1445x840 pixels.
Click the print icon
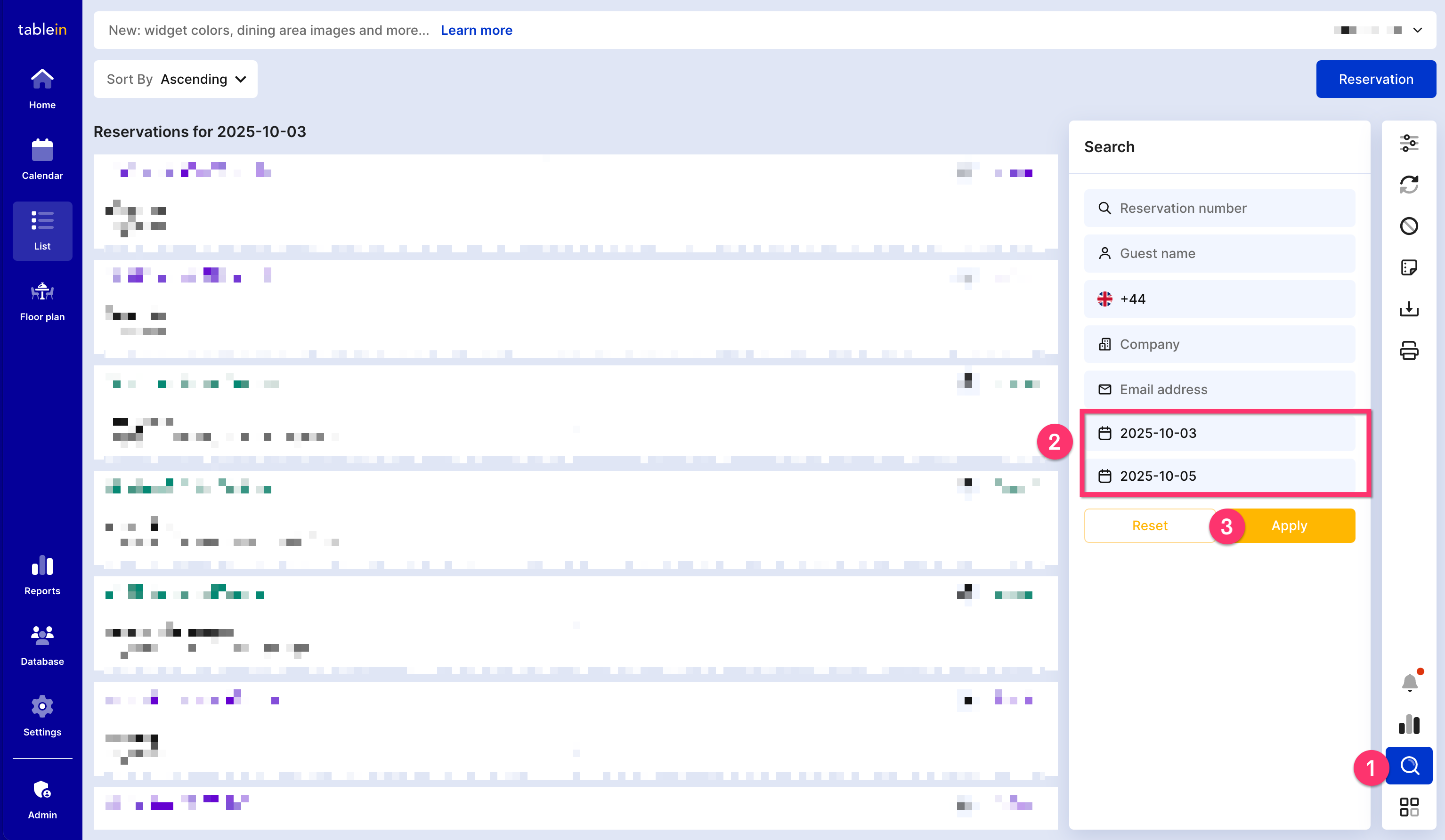(x=1409, y=350)
